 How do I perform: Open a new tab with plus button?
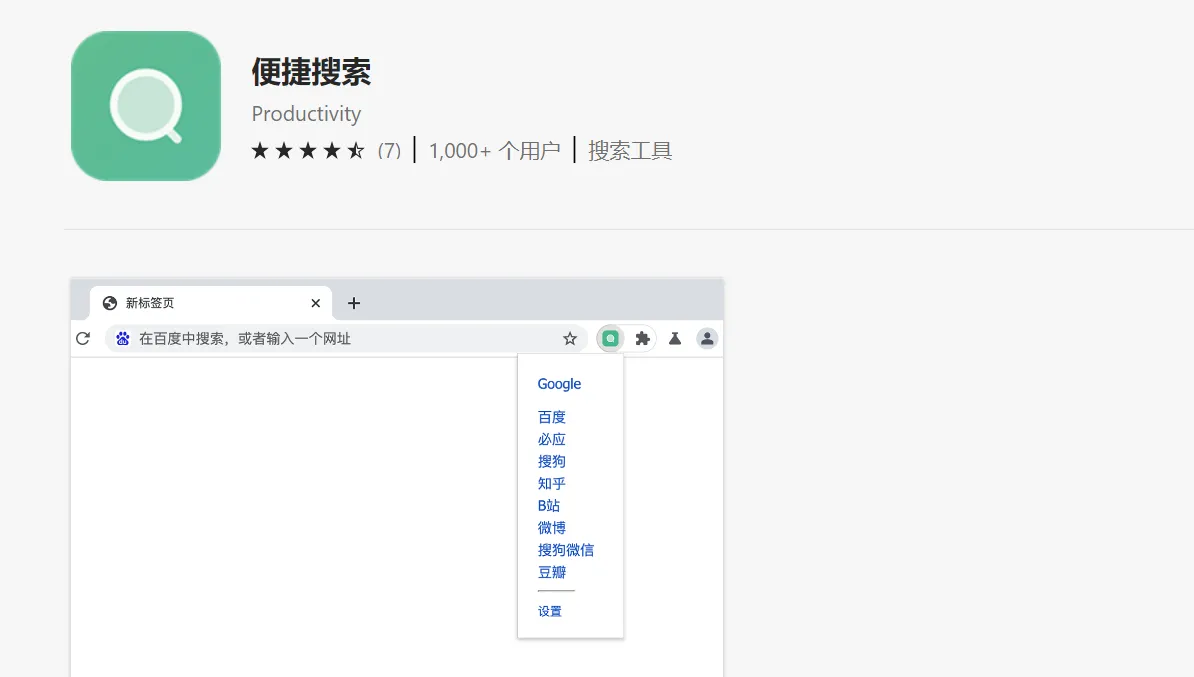(353, 303)
